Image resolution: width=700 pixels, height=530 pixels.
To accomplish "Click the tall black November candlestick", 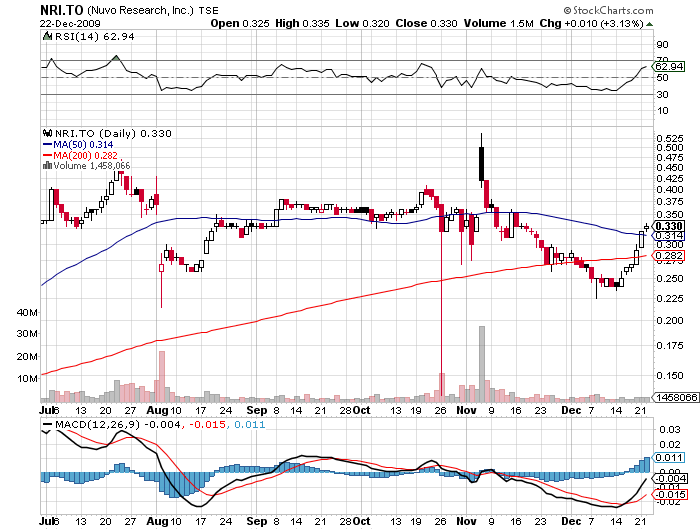I will click(x=481, y=163).
